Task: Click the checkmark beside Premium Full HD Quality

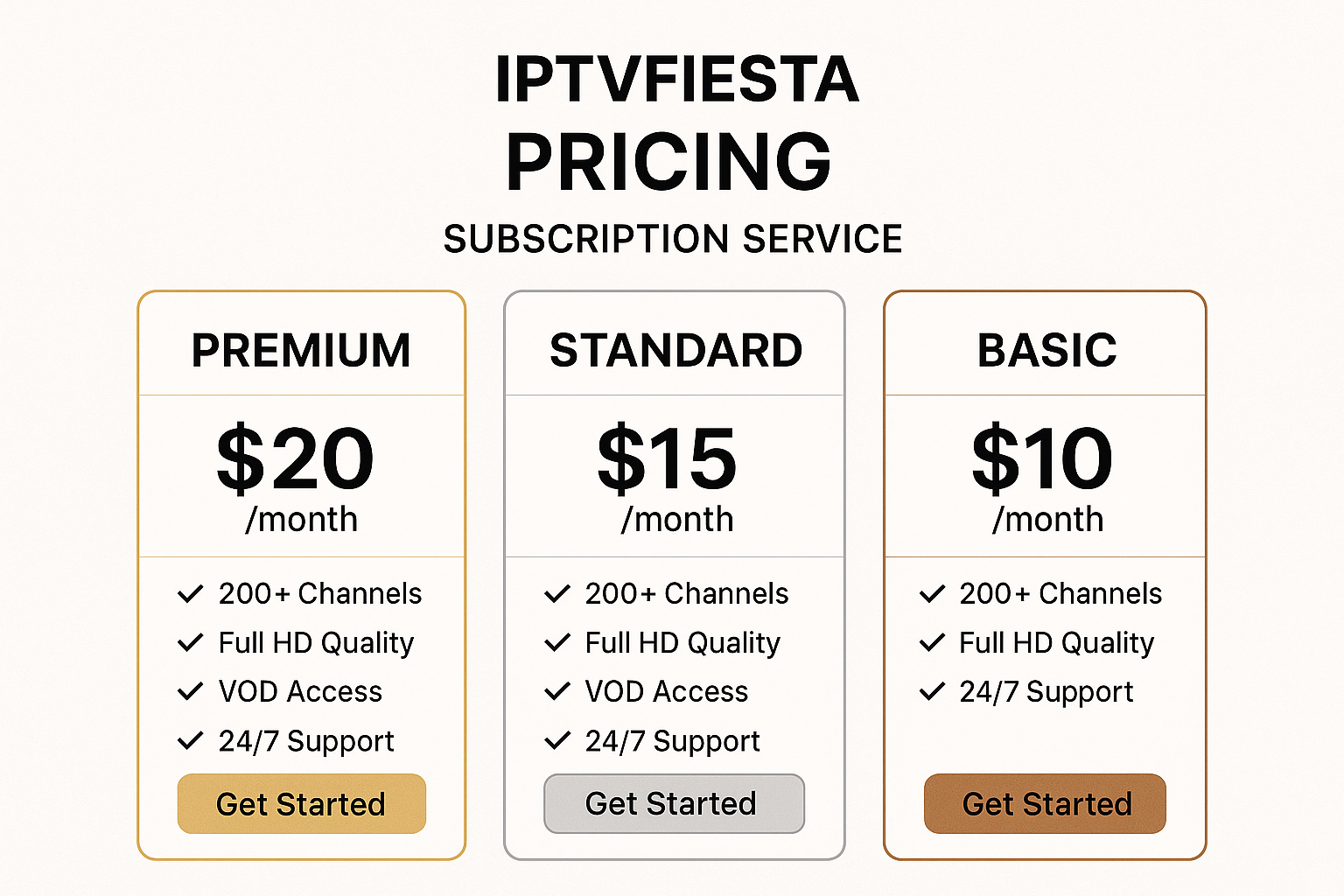Action: tap(190, 643)
